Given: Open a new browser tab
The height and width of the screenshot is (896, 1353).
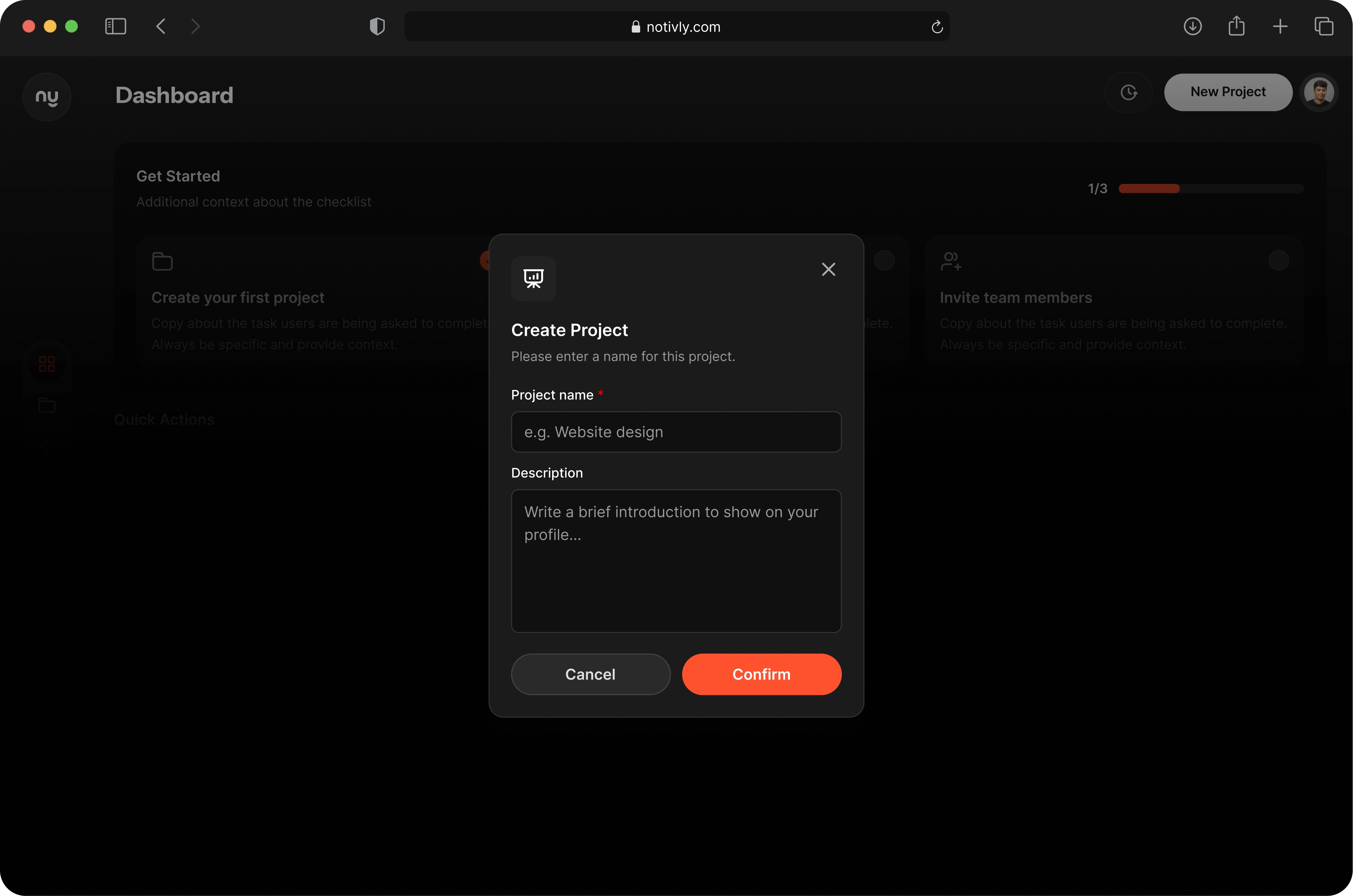Looking at the screenshot, I should 1280,26.
